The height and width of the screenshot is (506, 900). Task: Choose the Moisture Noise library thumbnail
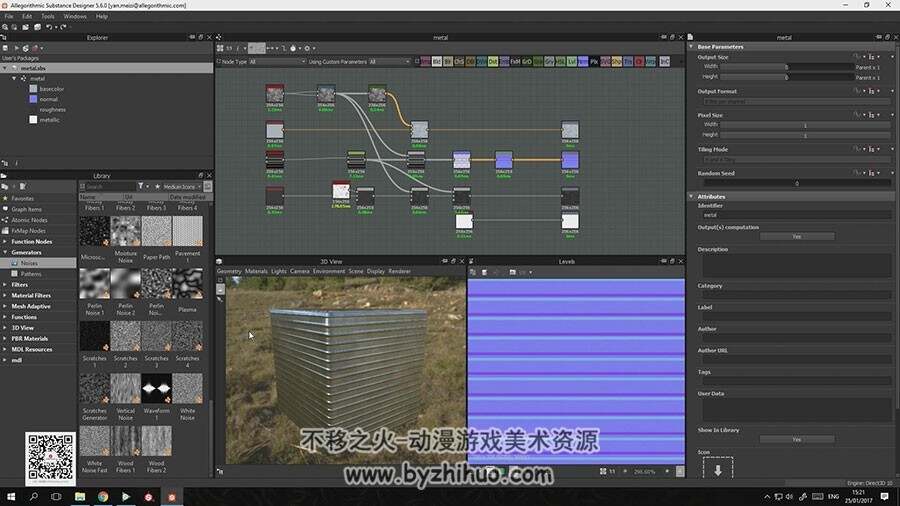pyautogui.click(x=125, y=231)
